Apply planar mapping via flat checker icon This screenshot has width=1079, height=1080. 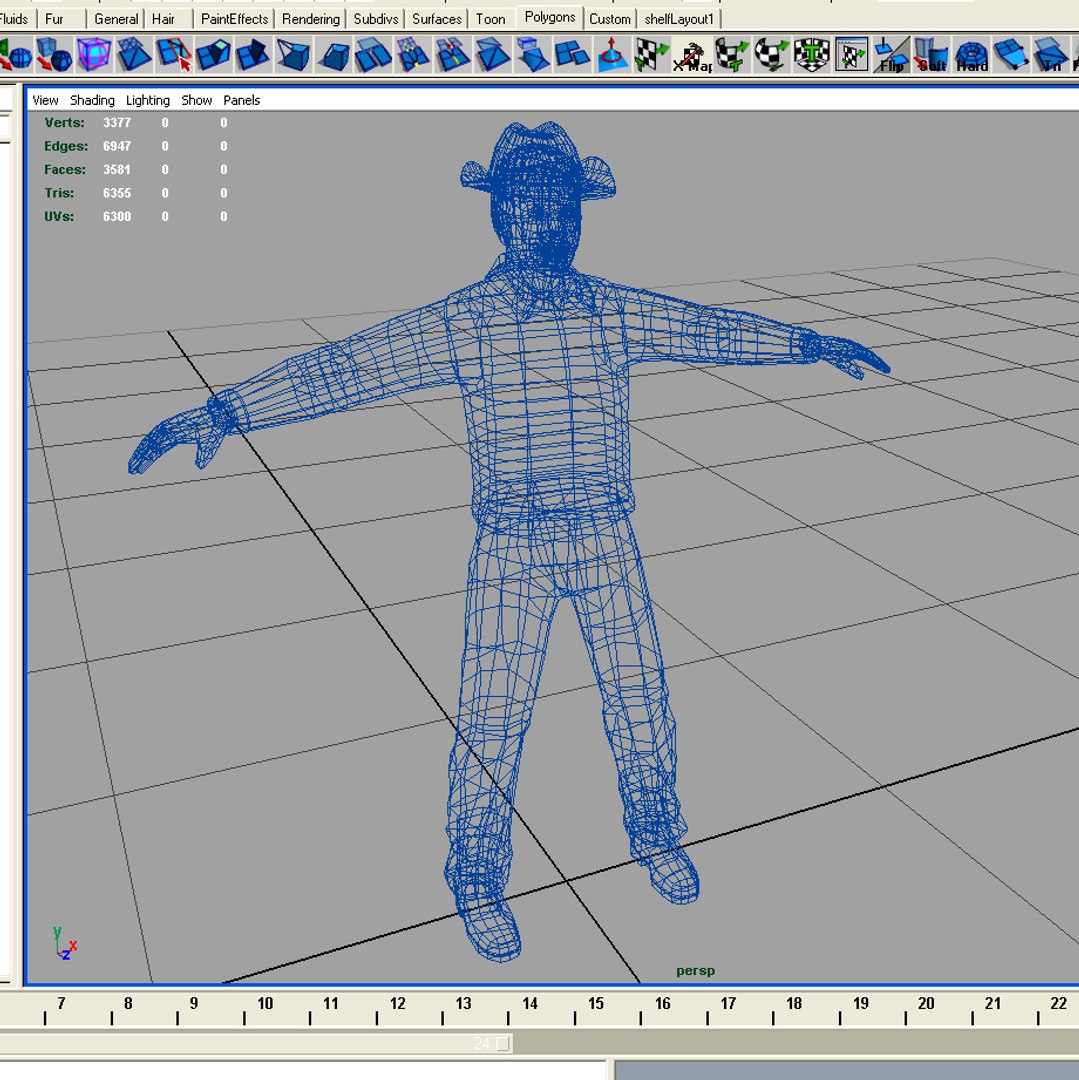coord(651,55)
